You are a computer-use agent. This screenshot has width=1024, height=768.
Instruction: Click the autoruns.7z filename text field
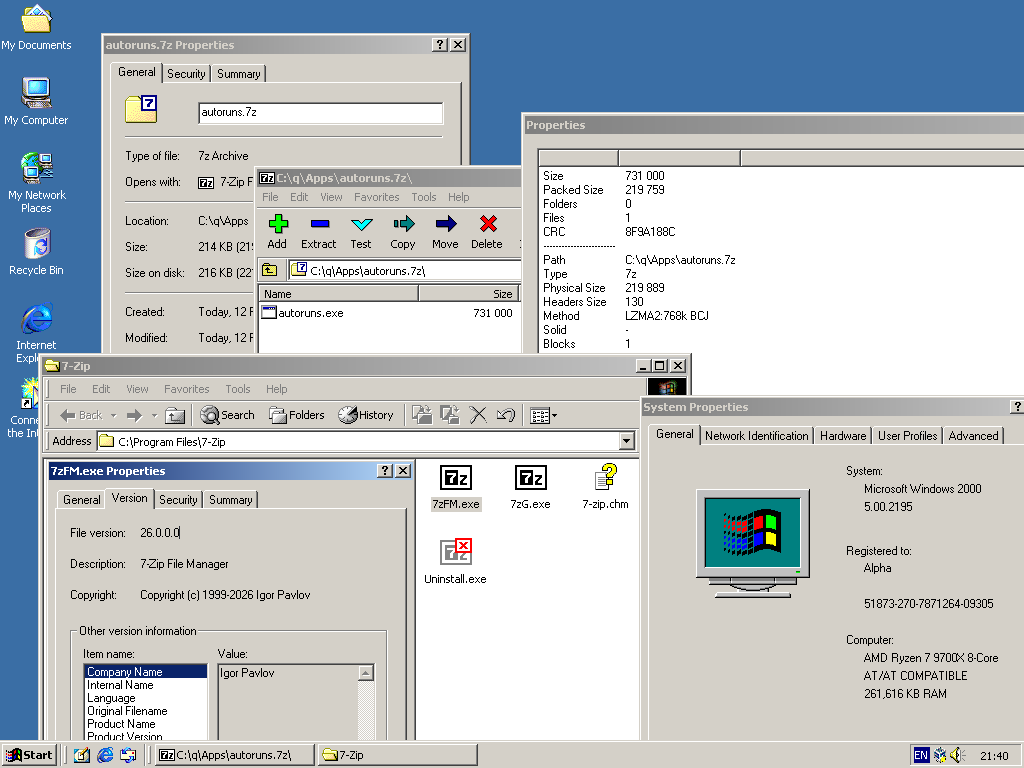[320, 113]
